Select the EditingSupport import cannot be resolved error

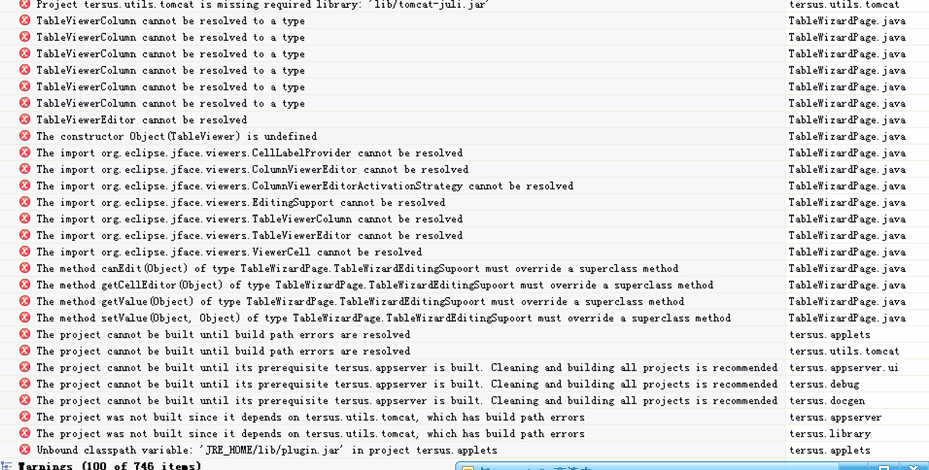(240, 203)
